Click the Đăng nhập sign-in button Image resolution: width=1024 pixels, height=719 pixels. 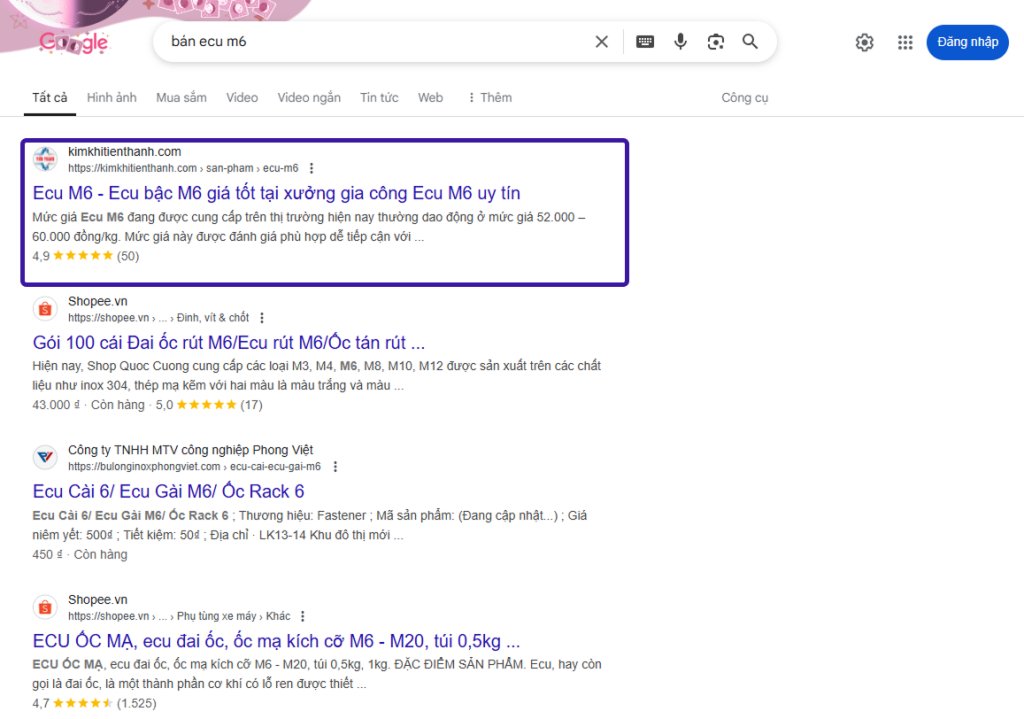point(967,42)
